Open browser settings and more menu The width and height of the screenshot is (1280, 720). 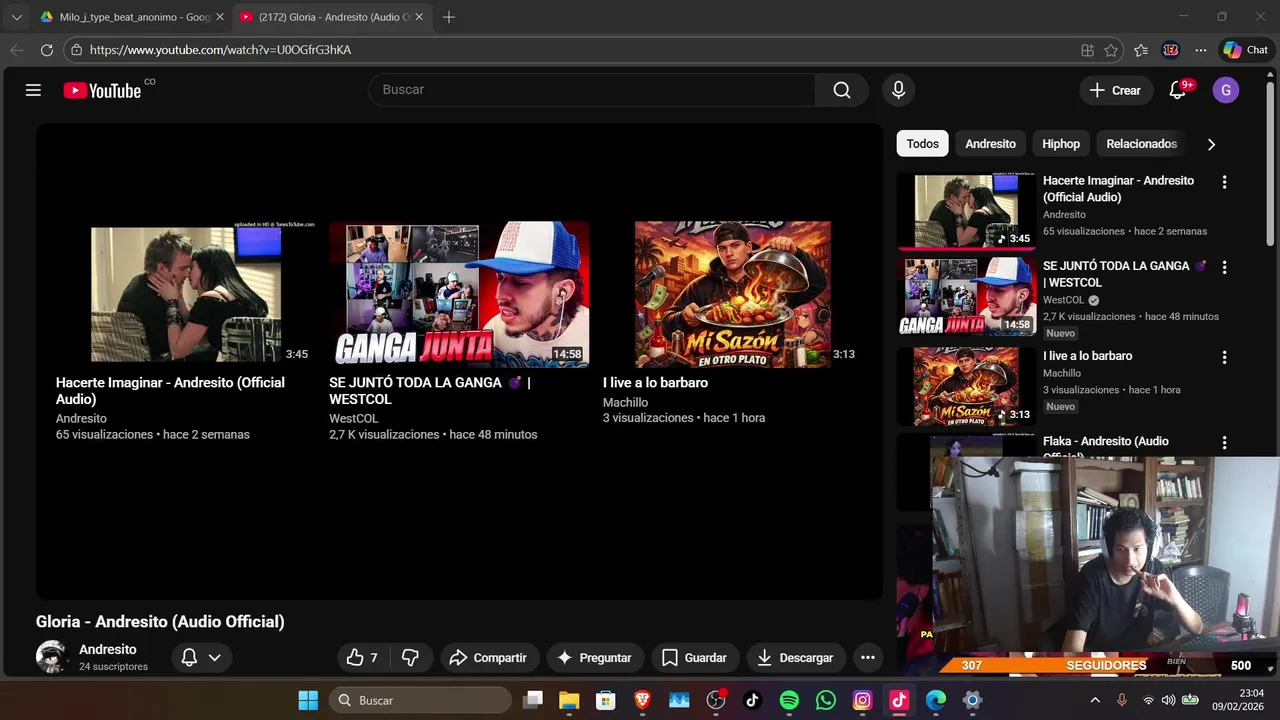pyautogui.click(x=1201, y=50)
